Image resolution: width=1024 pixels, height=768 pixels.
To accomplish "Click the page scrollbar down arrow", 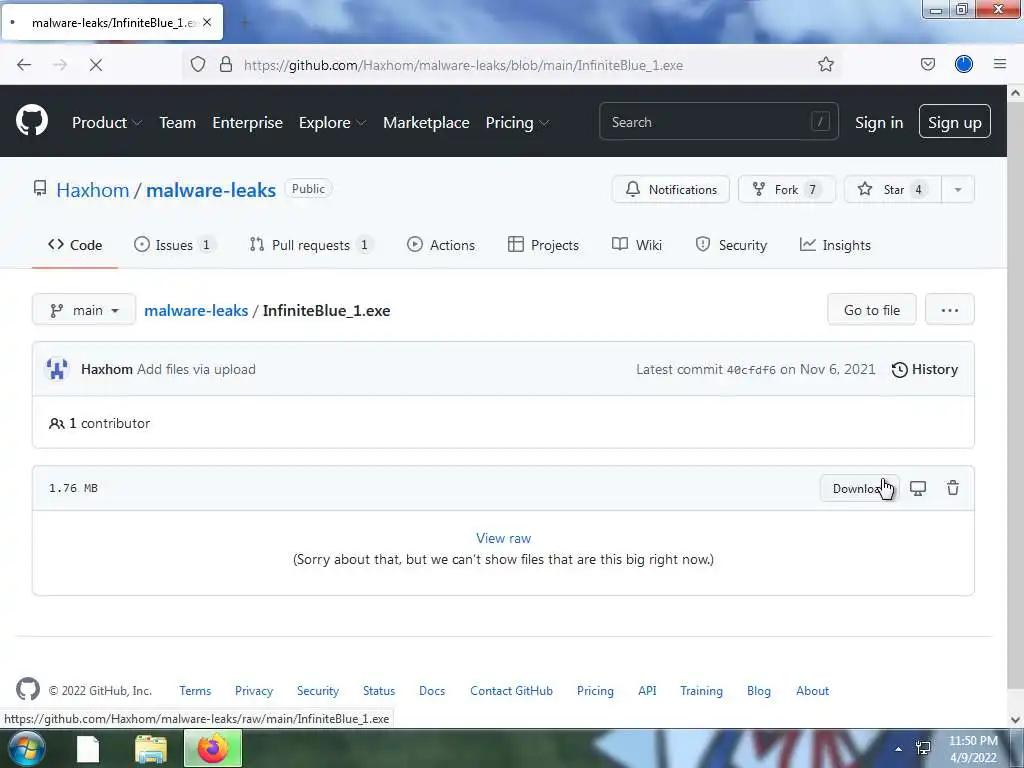I will pos(1015,720).
